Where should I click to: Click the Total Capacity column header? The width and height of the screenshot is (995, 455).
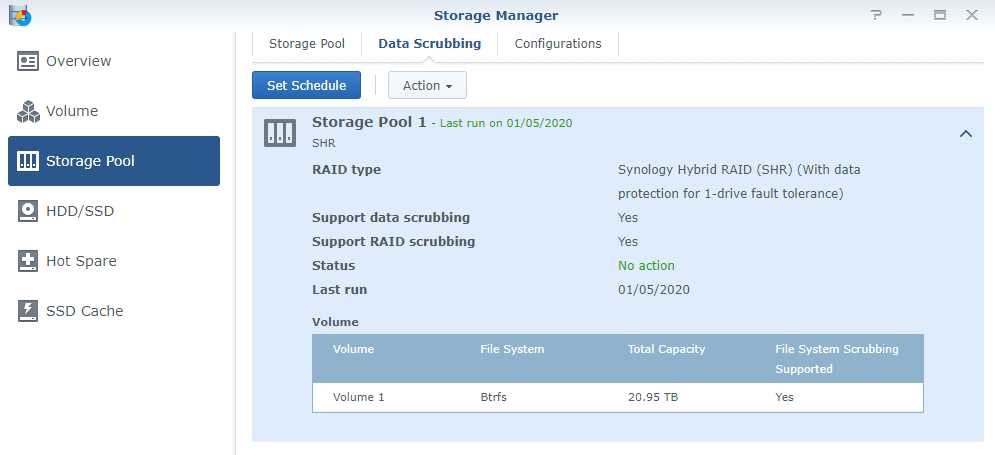tap(666, 349)
